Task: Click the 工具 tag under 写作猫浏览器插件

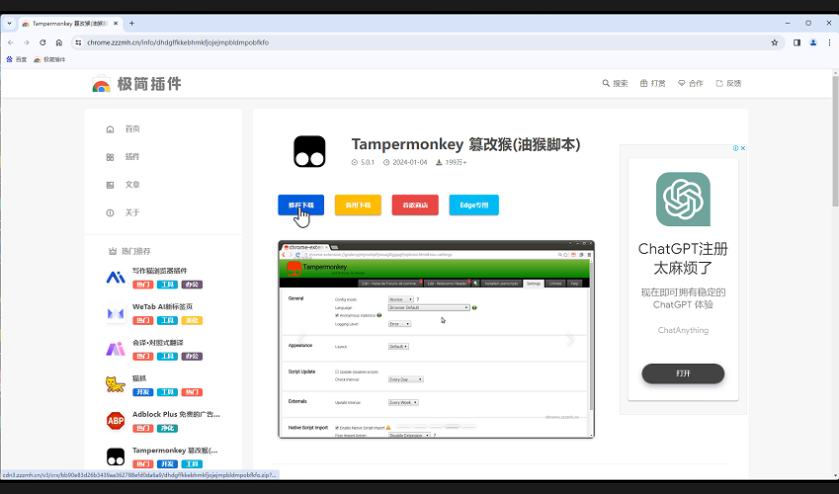Action: tap(167, 285)
